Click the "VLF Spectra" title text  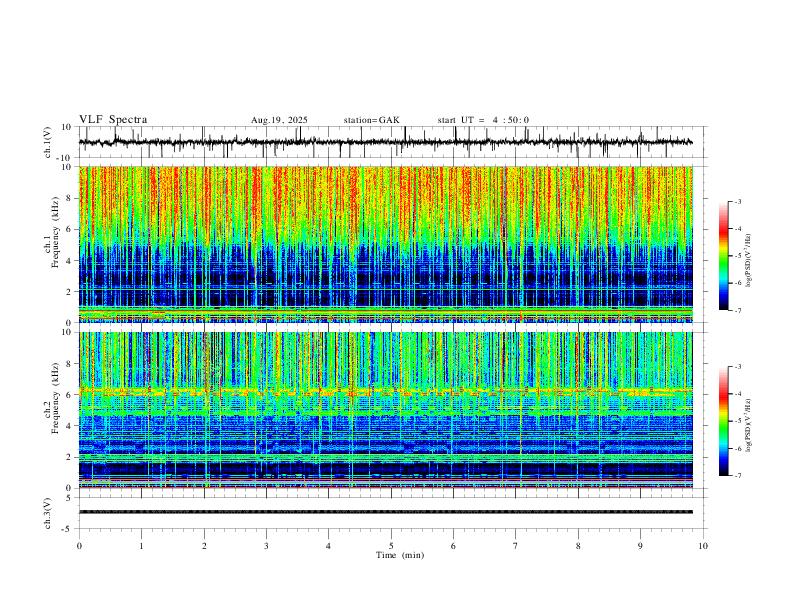113,120
